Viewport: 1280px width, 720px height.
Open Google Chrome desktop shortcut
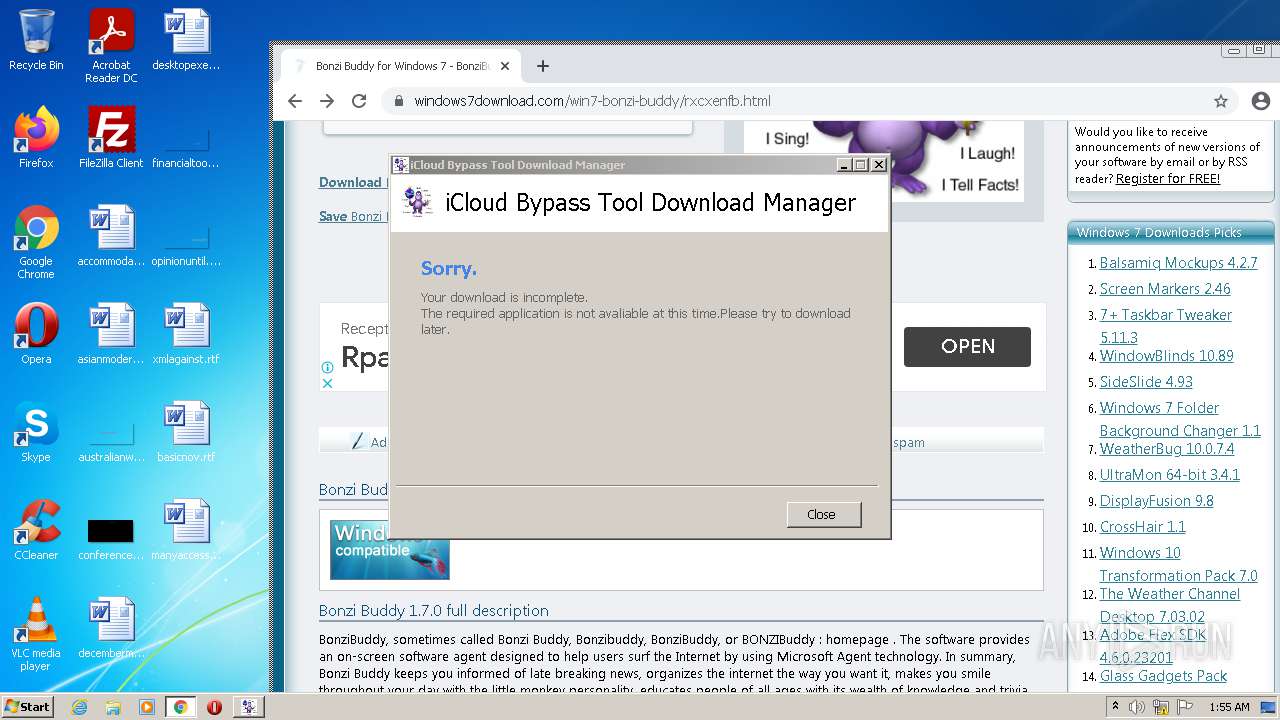pos(36,242)
